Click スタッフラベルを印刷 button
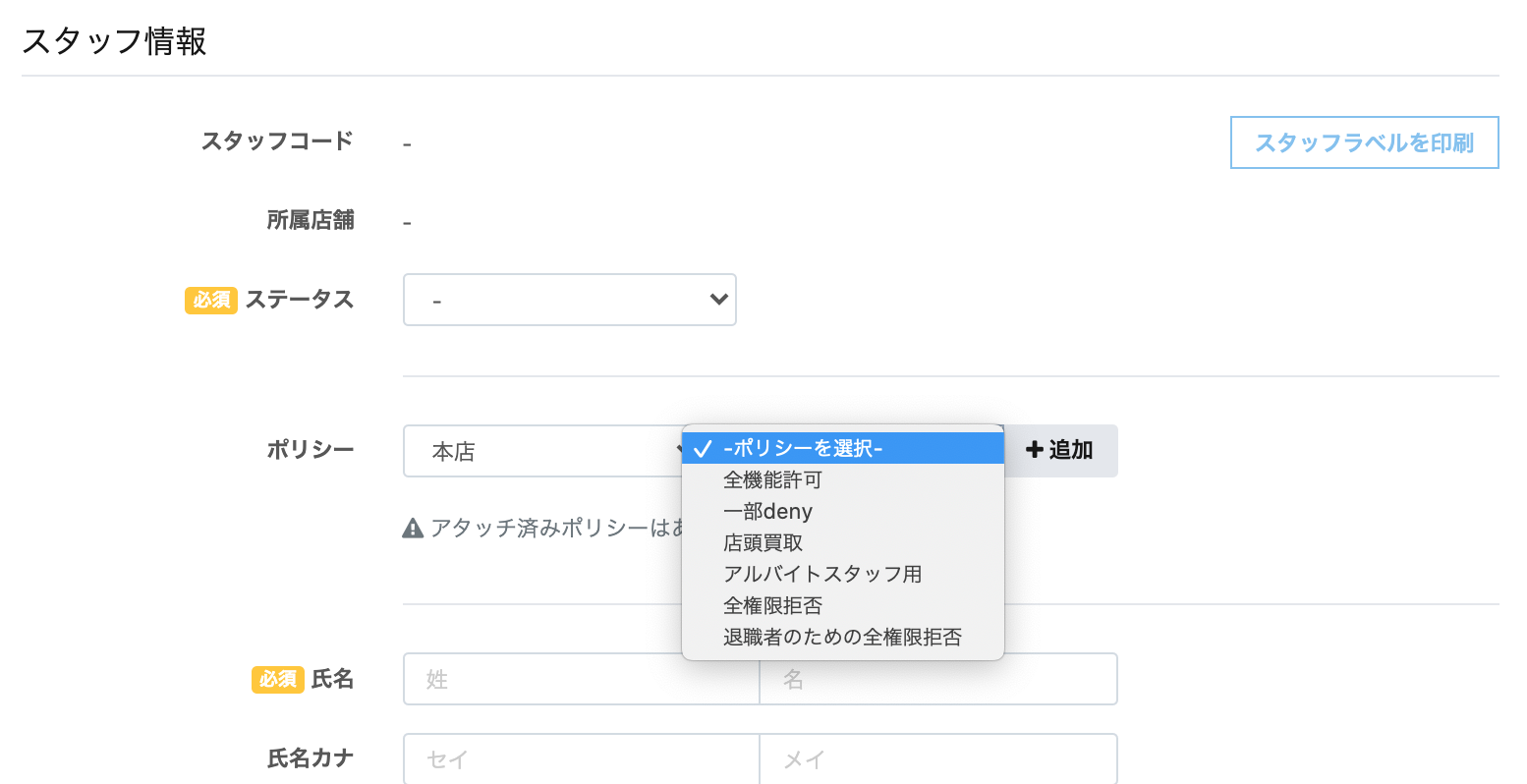Screen dimensions: 1527x784 pyautogui.click(x=1364, y=142)
